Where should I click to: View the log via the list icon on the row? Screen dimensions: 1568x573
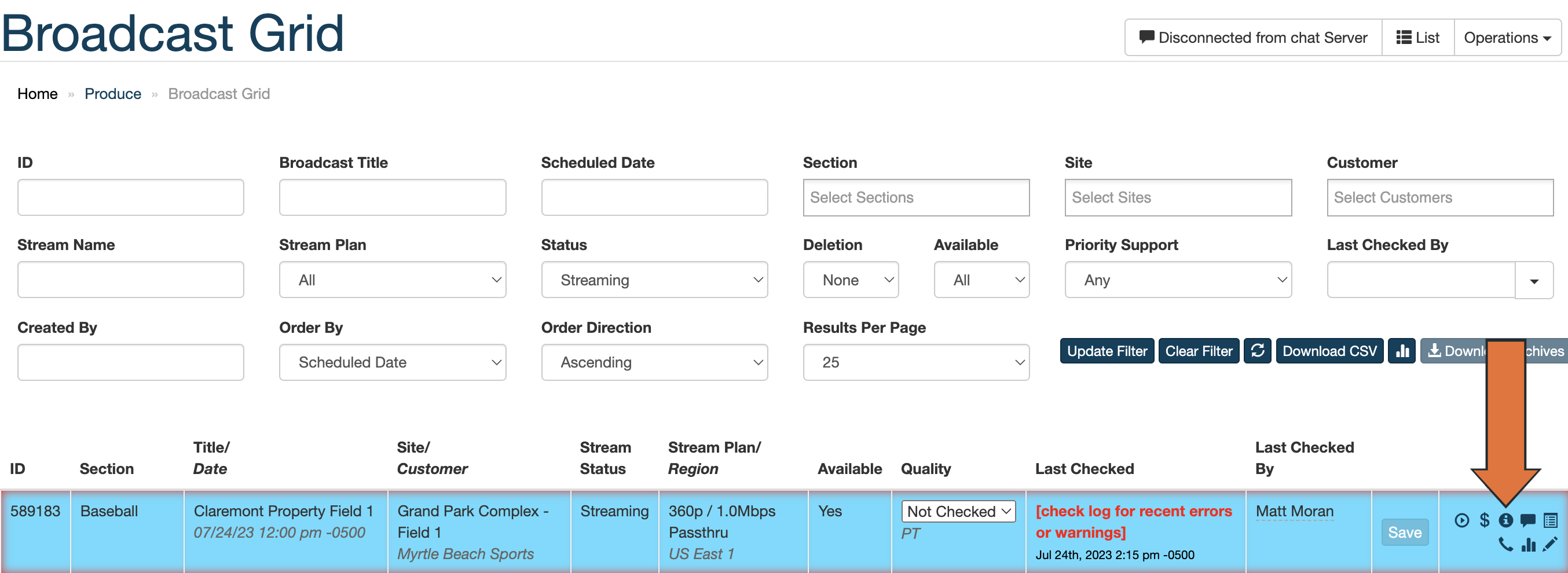coord(1551,521)
